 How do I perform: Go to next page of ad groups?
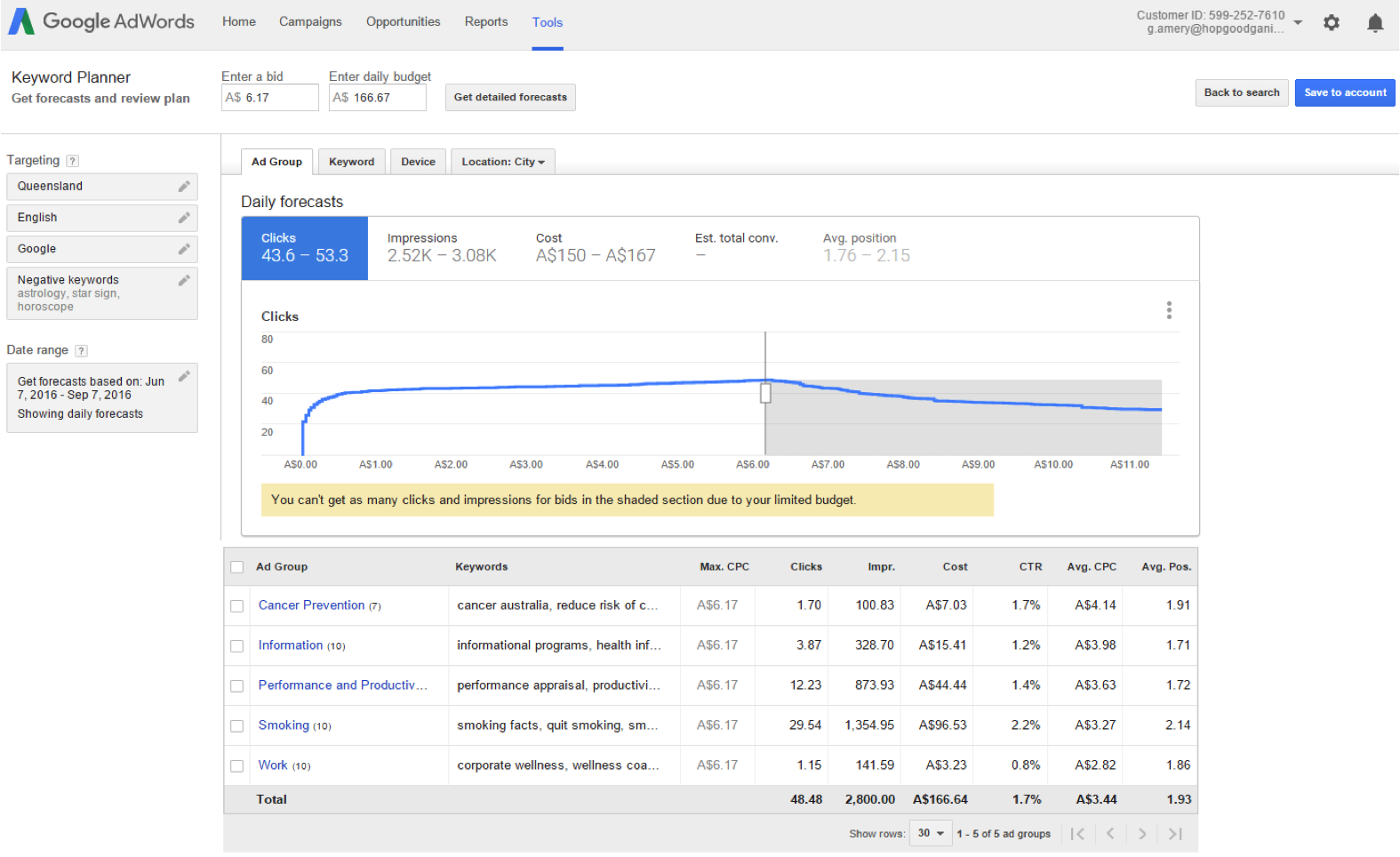tap(1142, 834)
